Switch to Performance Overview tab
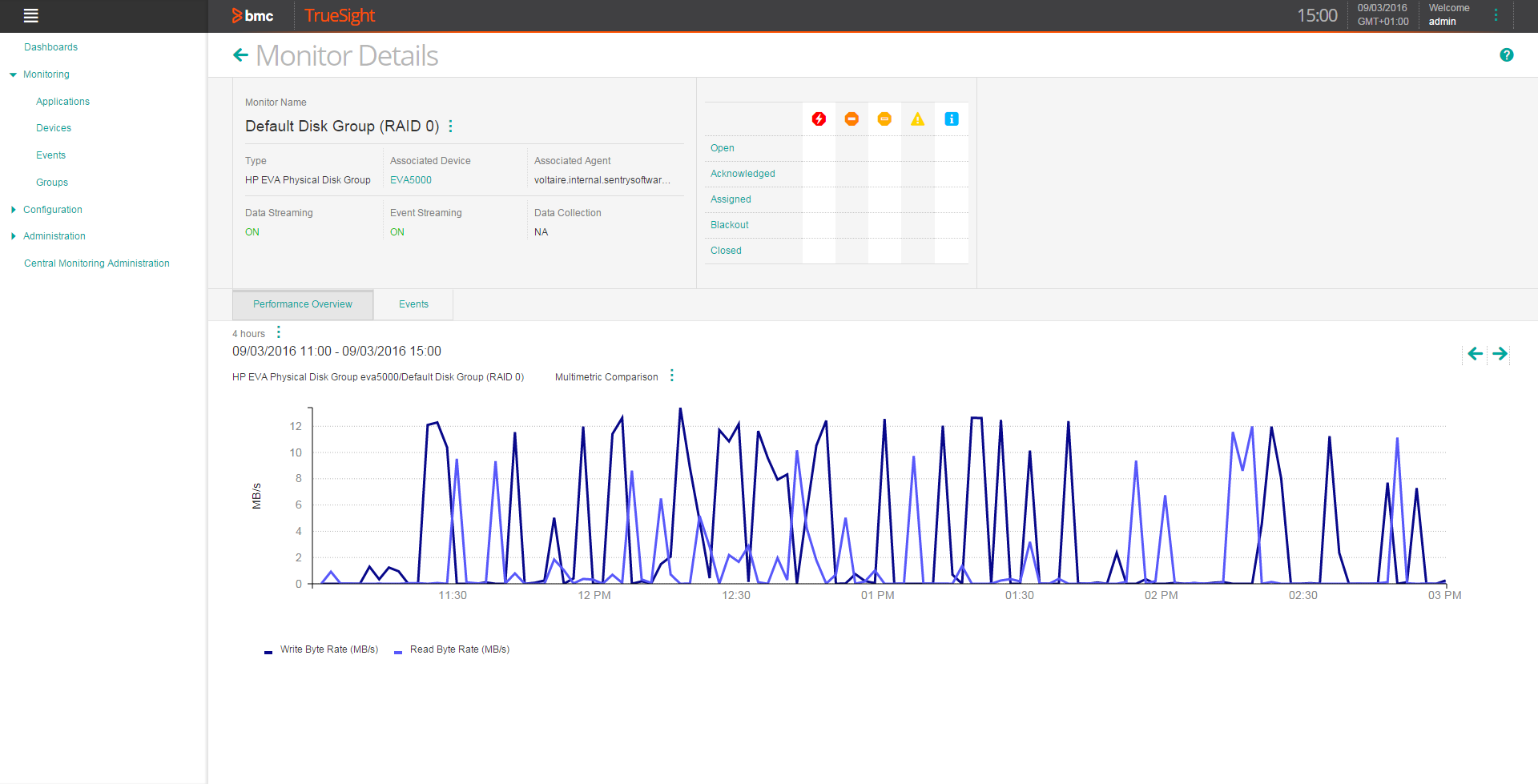1538x784 pixels. click(x=303, y=304)
